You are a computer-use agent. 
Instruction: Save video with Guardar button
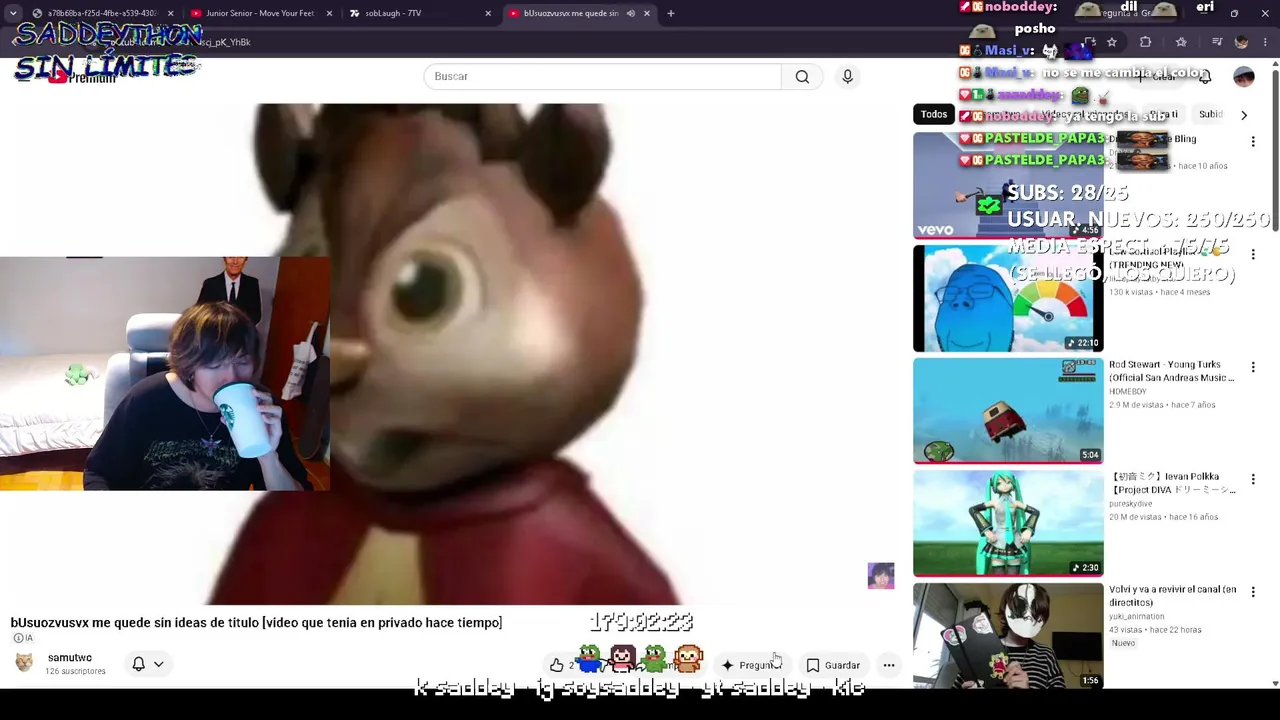[x=833, y=665]
